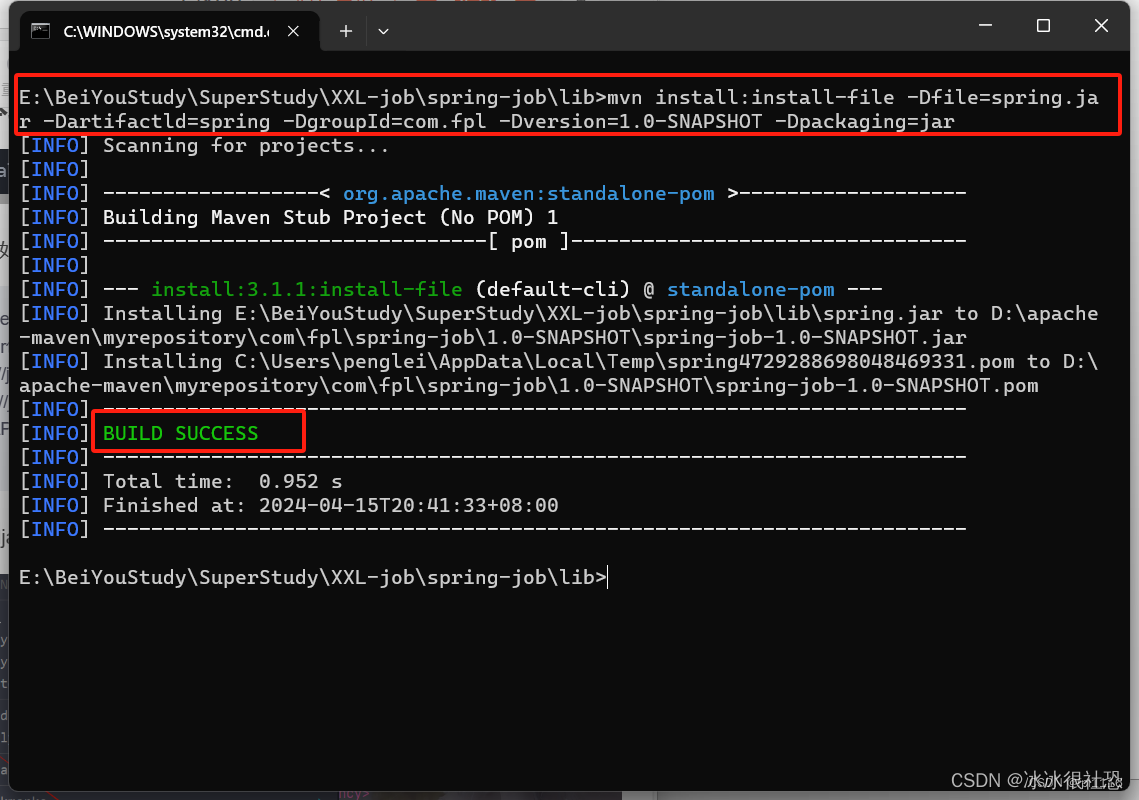Viewport: 1139px width, 800px height.
Task: Maximize the terminal window
Action: point(1043,25)
